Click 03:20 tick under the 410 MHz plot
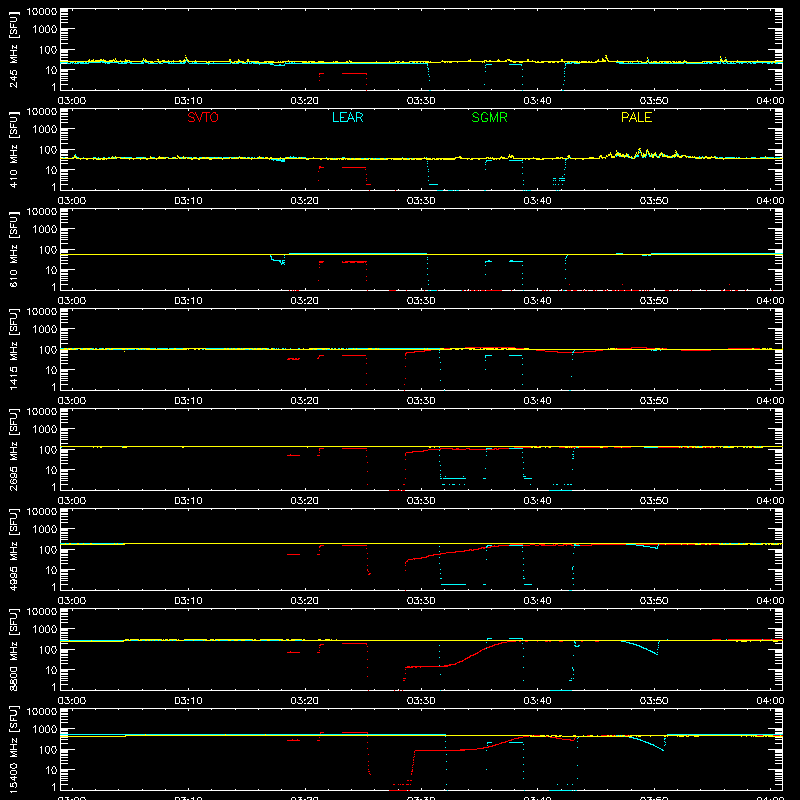Screen dimensions: 800x800 point(305,201)
